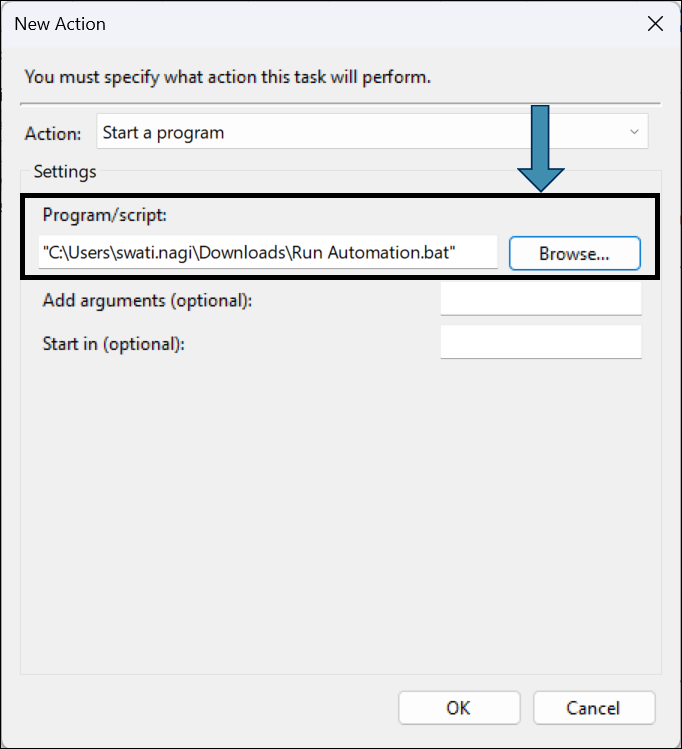682x749 pixels.
Task: Click the 'Start in (optional):' label
Action: coord(114,343)
